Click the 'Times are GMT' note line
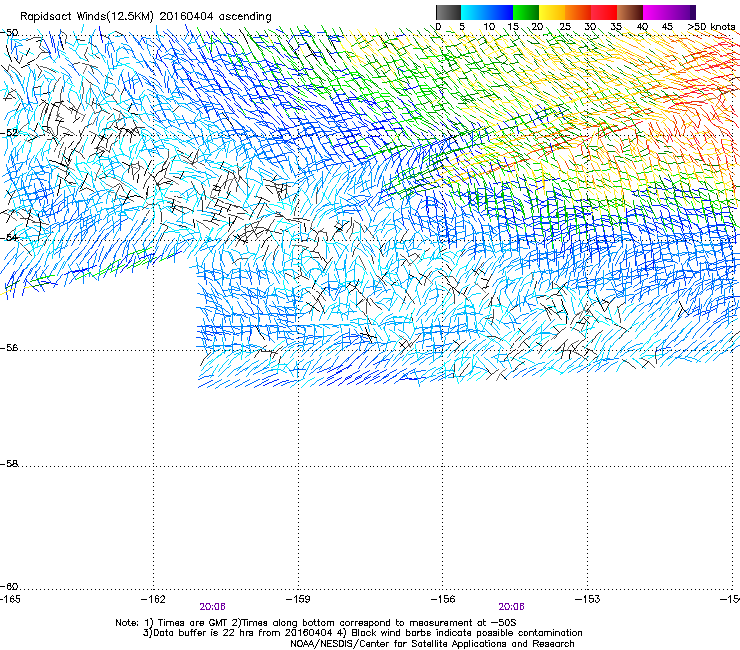The image size is (740, 650). click(316, 623)
